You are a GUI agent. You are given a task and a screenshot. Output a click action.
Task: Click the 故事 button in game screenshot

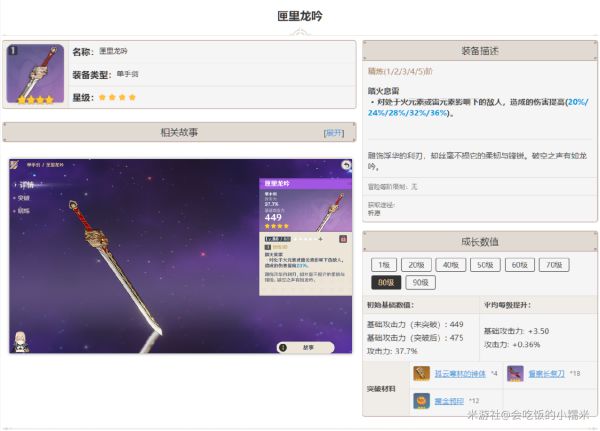pos(305,348)
